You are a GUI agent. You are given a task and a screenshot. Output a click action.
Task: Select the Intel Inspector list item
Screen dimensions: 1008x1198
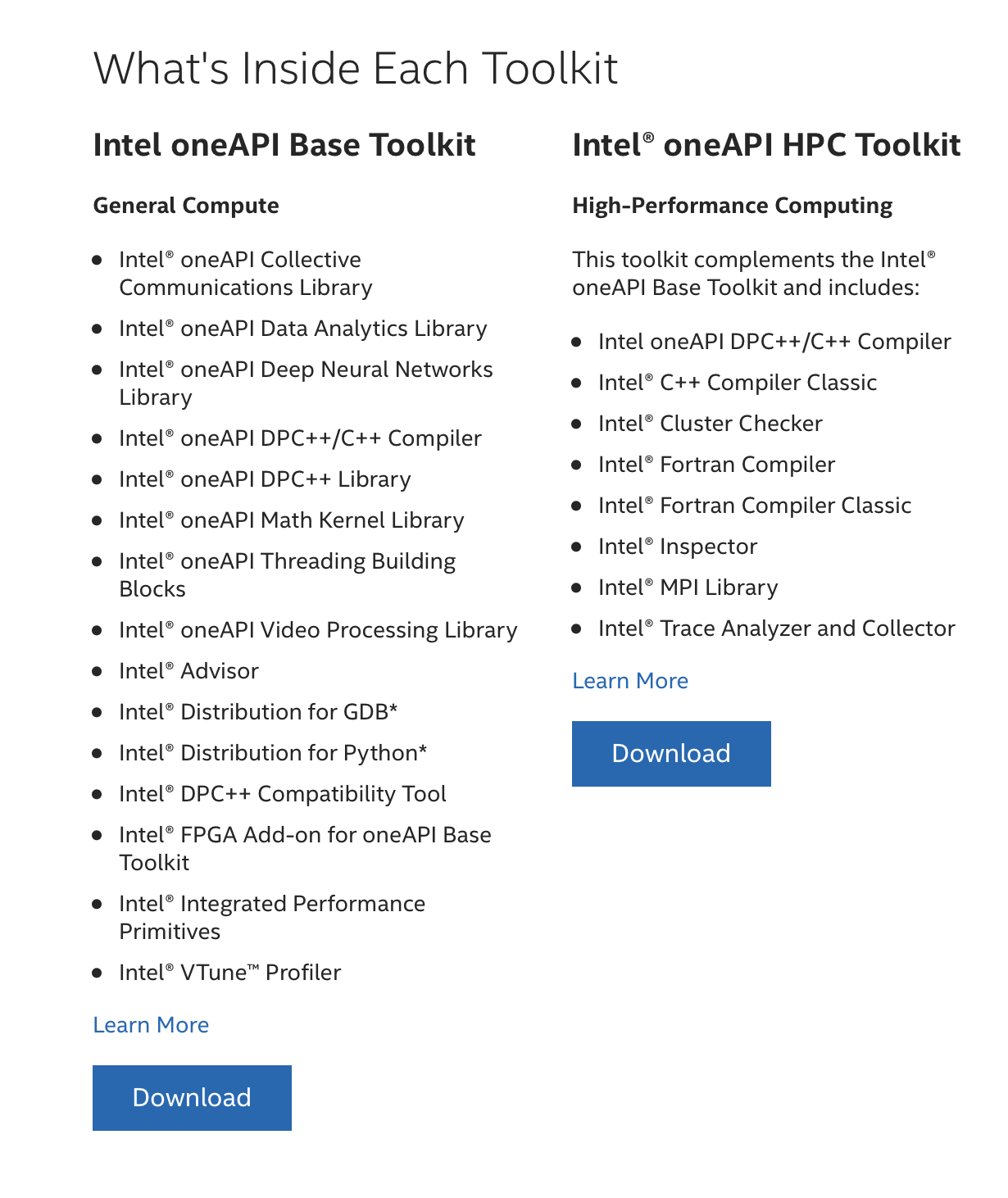tap(677, 546)
